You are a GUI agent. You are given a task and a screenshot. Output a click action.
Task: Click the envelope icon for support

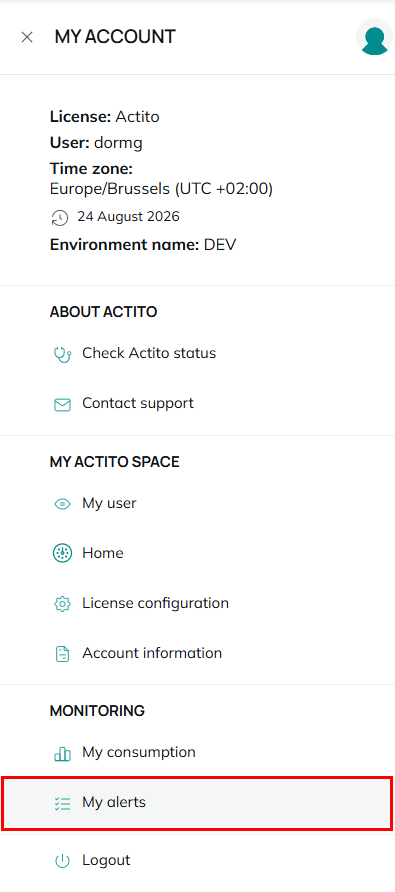[62, 404]
